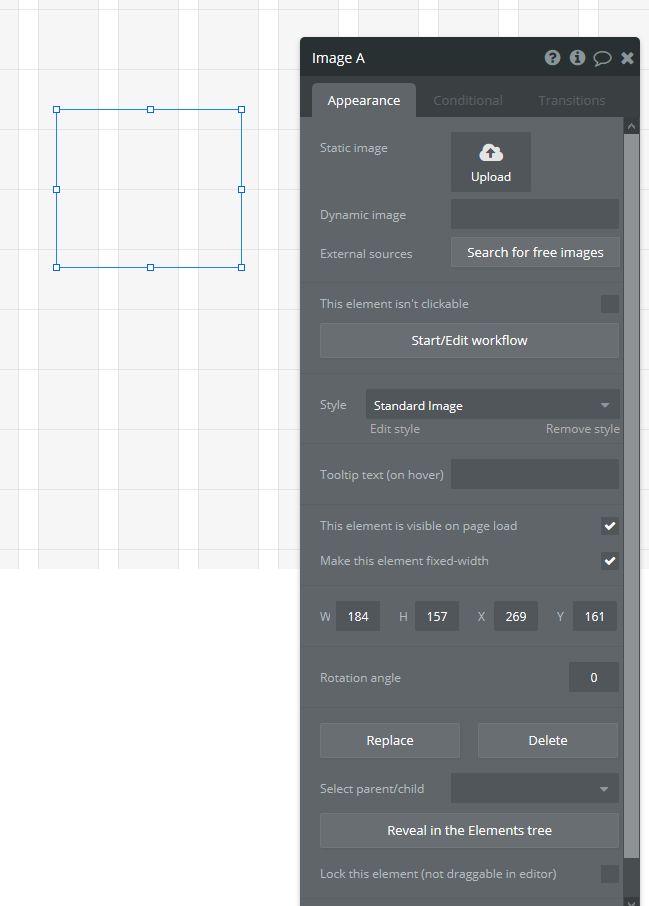
Task: Uncheck visible on page load checkbox
Action: pyautogui.click(x=610, y=526)
